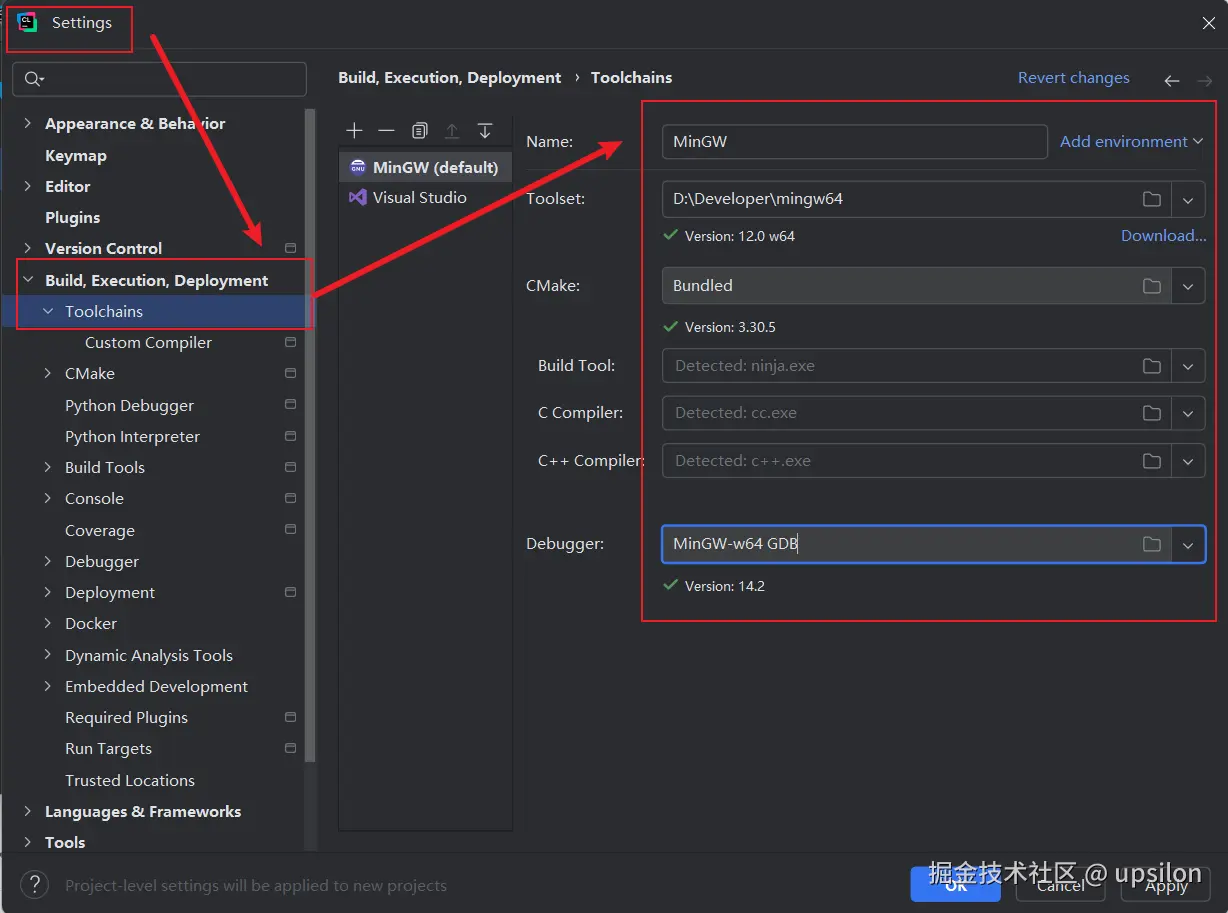
Task: Open the Toolset dropdown arrow
Action: (1188, 199)
